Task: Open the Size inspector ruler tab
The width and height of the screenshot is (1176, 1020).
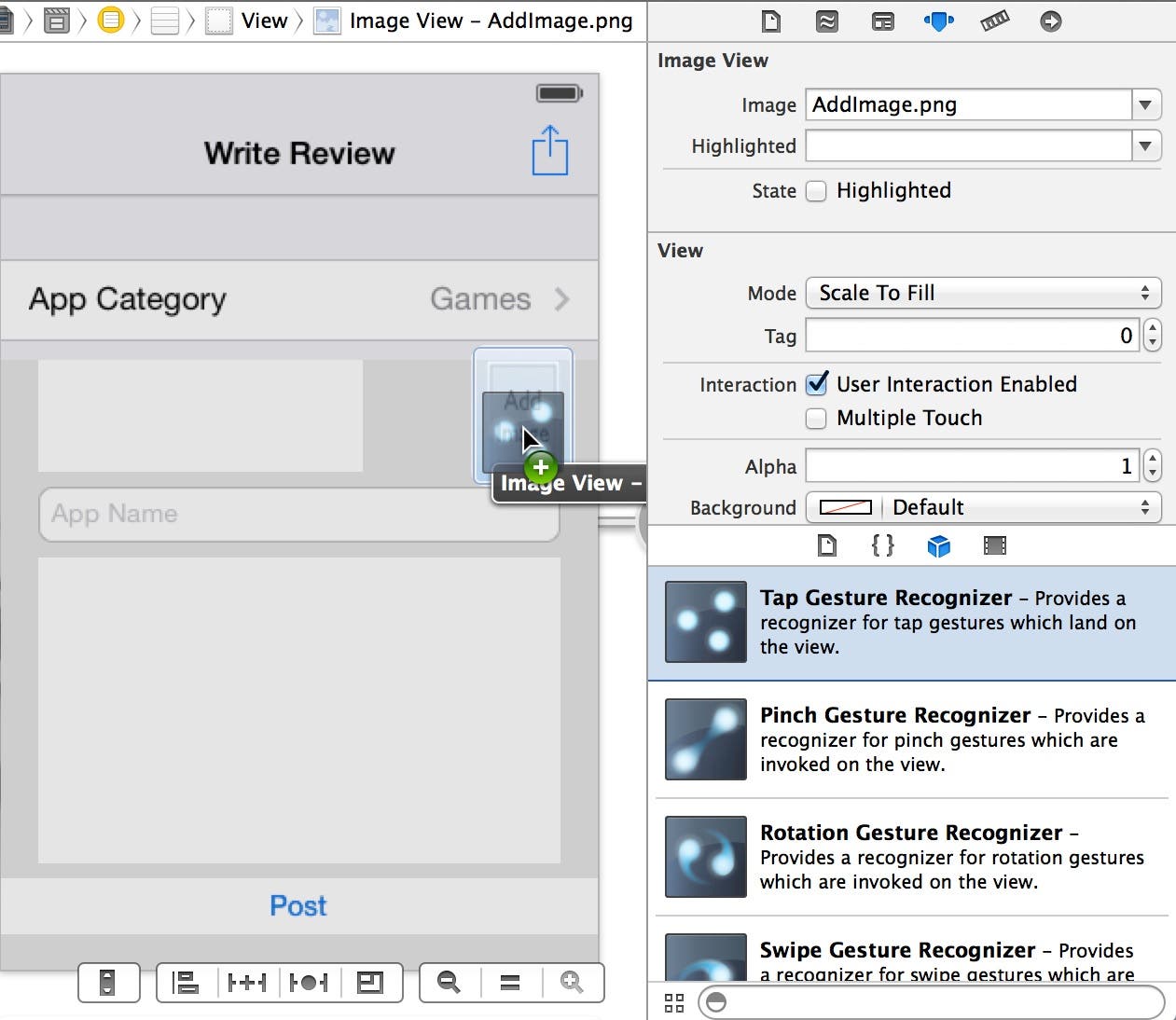Action: [995, 21]
